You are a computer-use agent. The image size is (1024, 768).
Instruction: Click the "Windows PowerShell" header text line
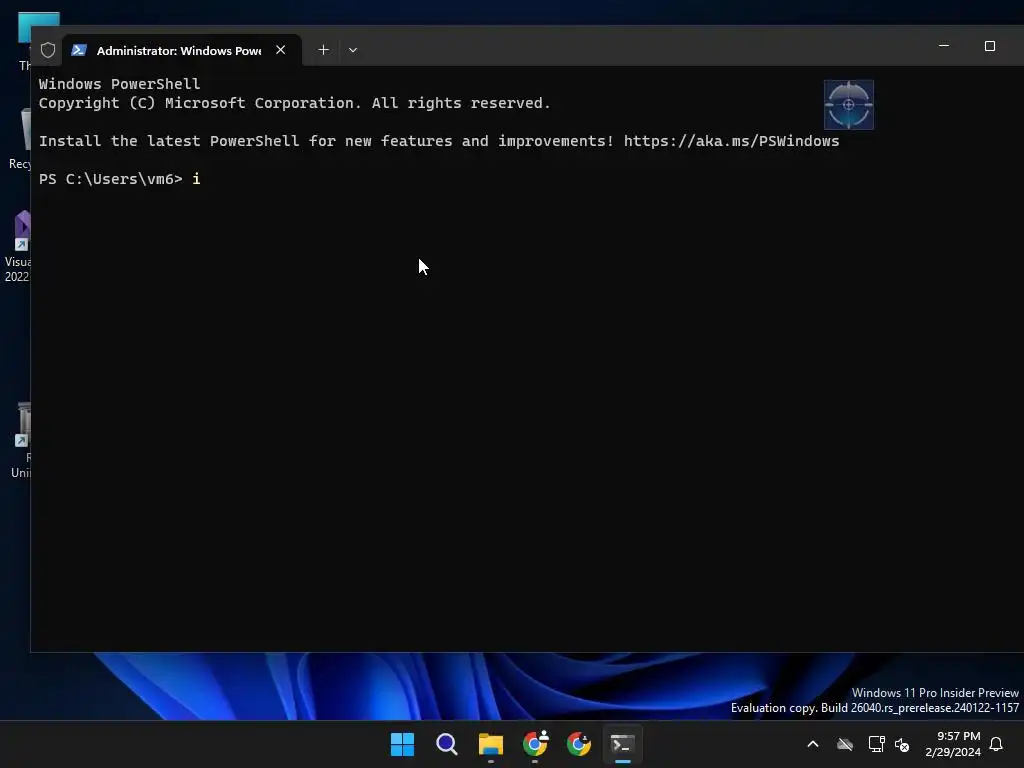120,84
